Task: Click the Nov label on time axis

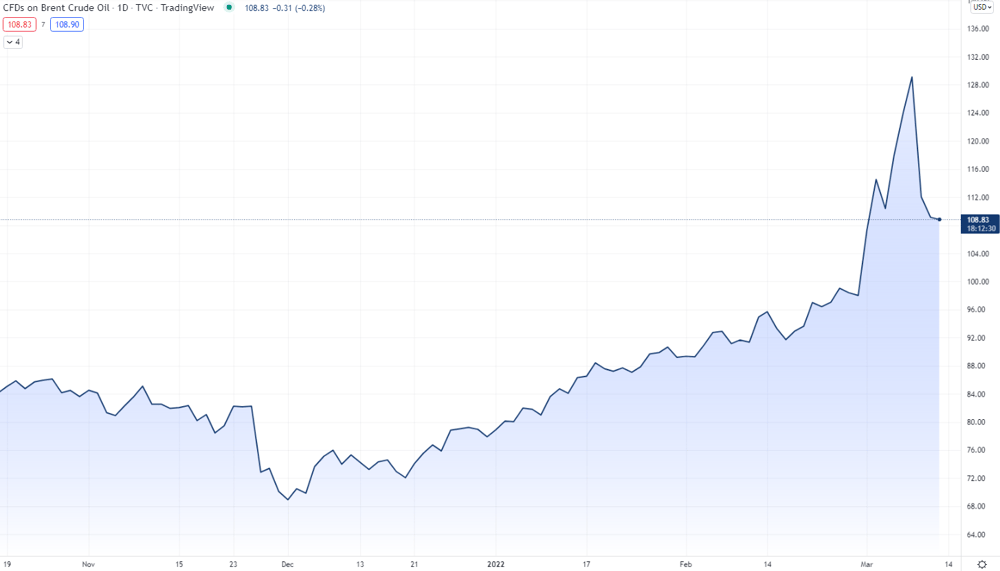Action: (89, 564)
